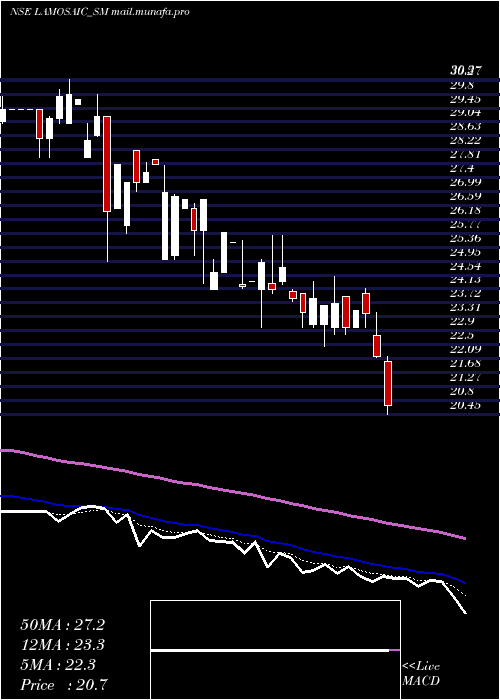This screenshot has width=500, height=700.
Task: Click the 29.04 price axis label
Action: coord(465,112)
